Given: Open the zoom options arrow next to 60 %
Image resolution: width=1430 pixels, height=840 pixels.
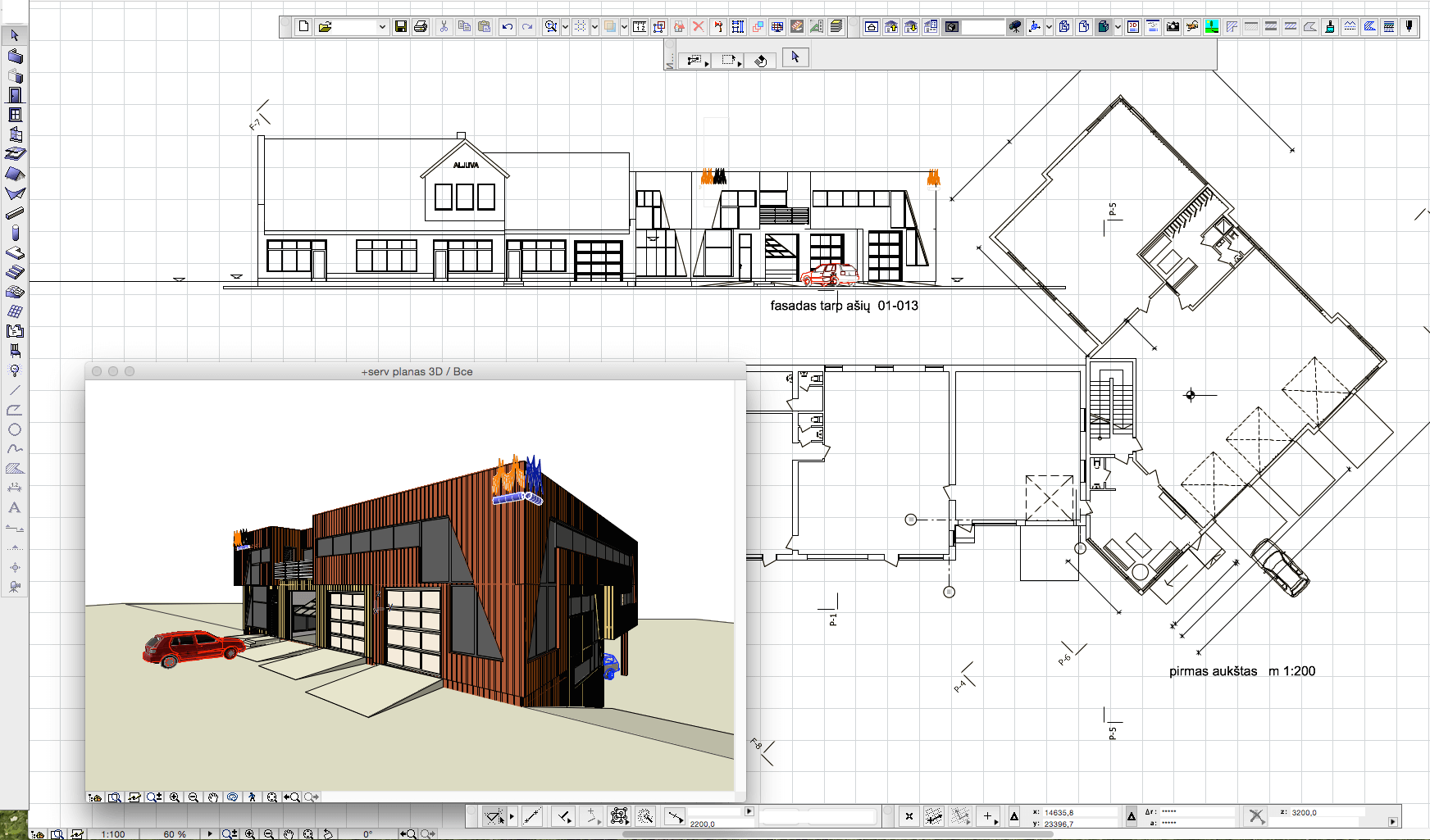Looking at the screenshot, I should click(210, 834).
